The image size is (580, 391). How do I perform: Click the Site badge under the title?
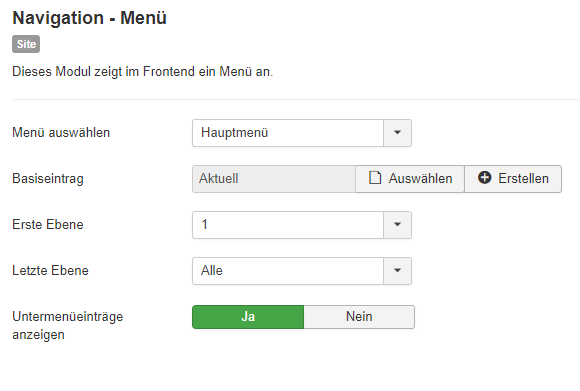[x=26, y=44]
